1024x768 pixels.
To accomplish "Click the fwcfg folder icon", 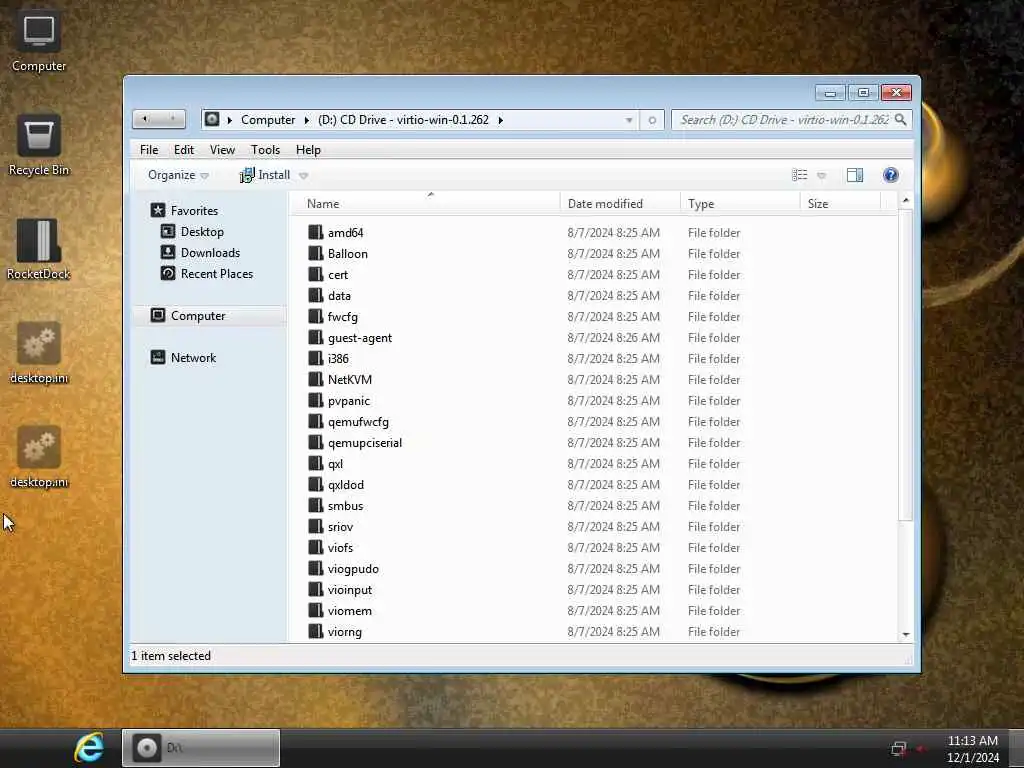I will pyautogui.click(x=316, y=317).
